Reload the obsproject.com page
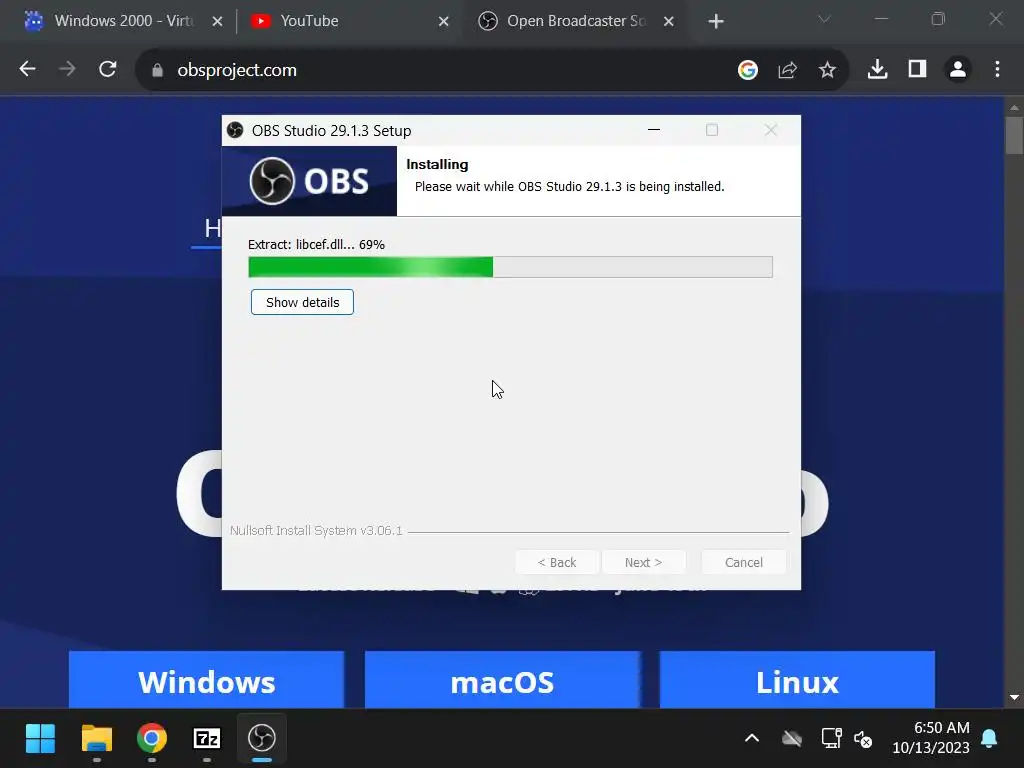Viewport: 1024px width, 768px height. point(108,69)
